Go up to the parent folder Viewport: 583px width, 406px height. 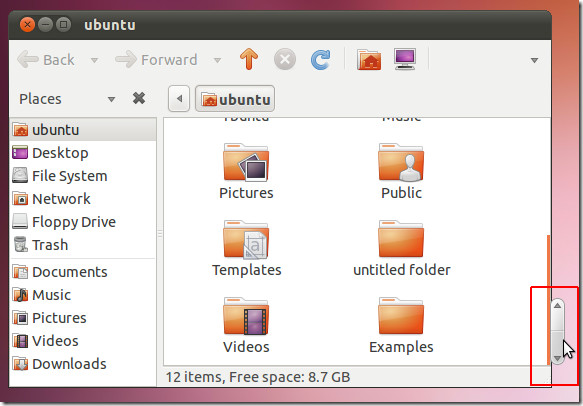(x=249, y=59)
